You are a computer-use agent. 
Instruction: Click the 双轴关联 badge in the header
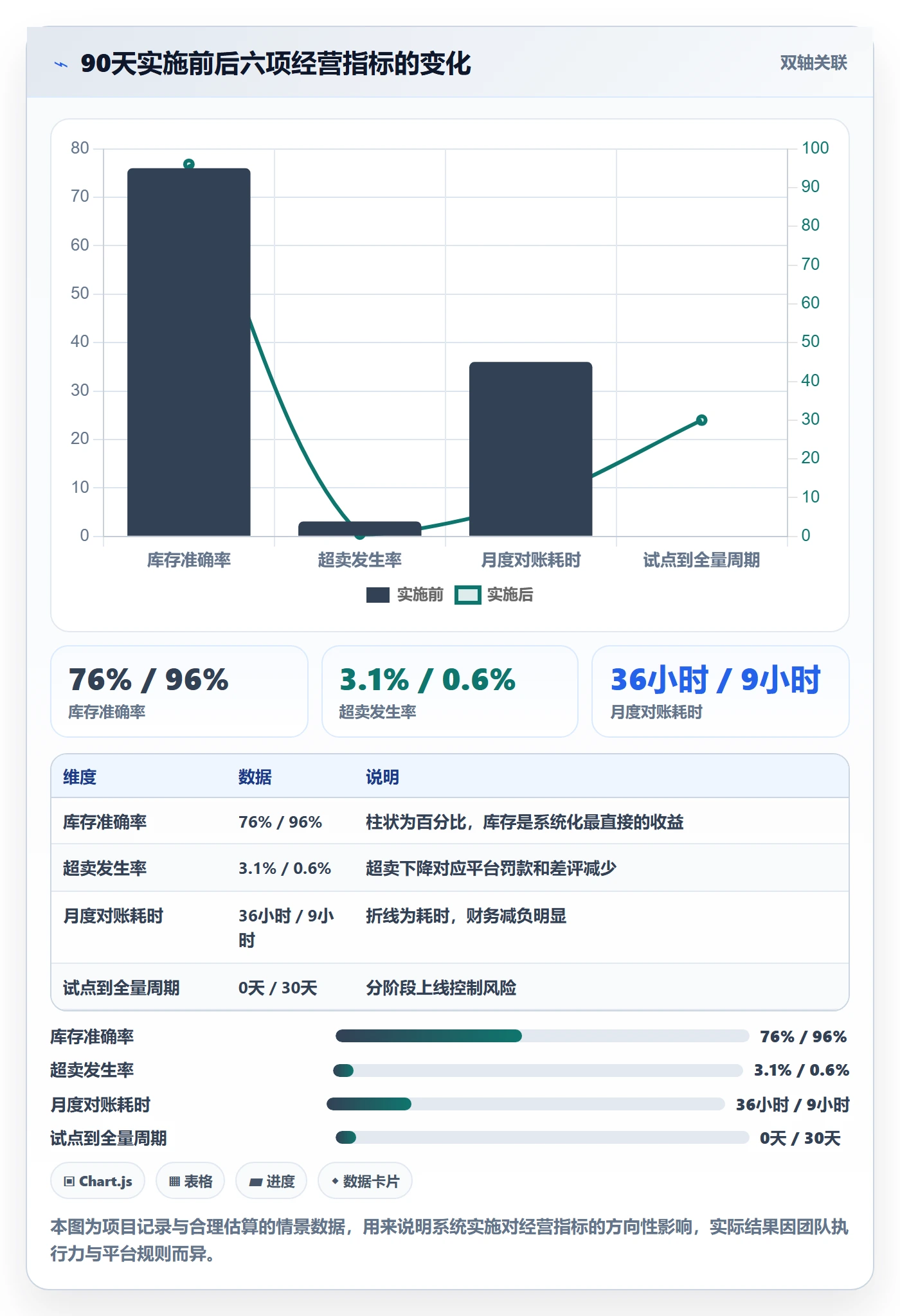click(813, 63)
